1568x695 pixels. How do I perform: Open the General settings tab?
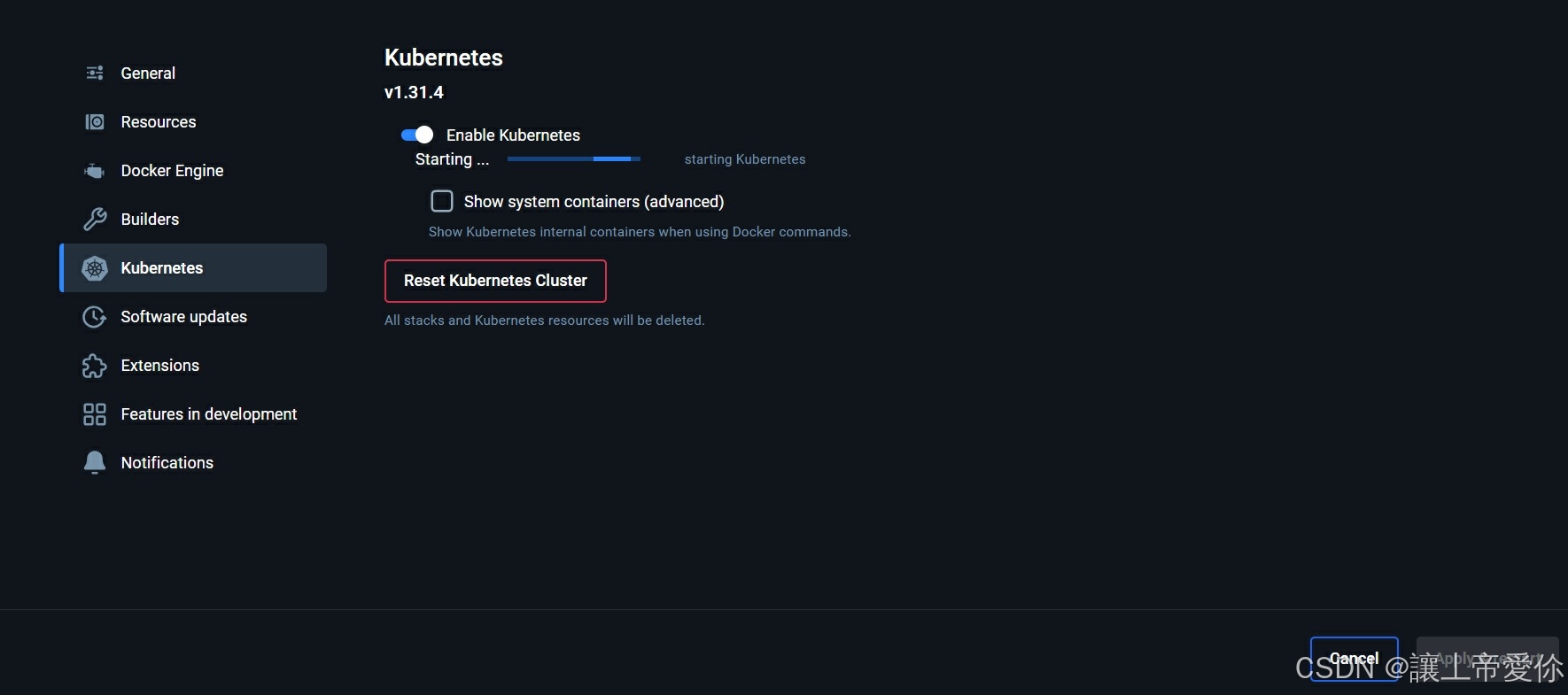148,73
